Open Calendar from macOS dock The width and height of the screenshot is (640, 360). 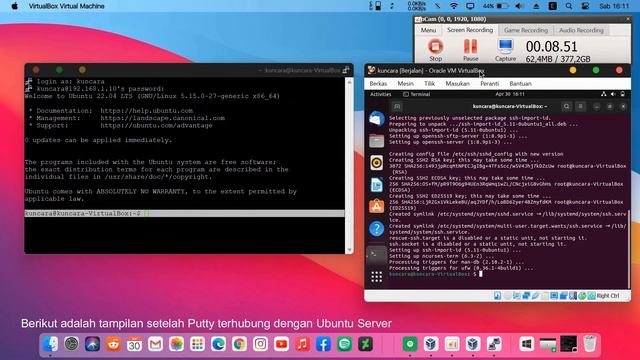click(x=134, y=344)
